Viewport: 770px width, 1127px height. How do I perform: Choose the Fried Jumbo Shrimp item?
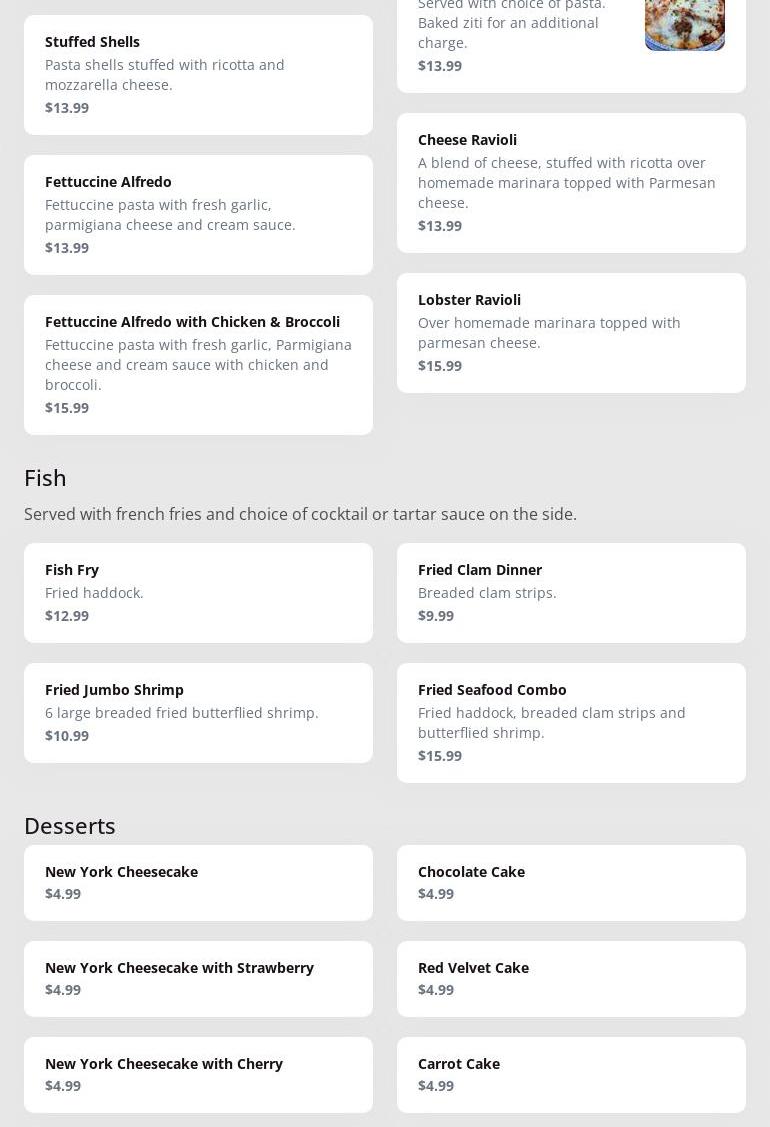pyautogui.click(x=198, y=713)
